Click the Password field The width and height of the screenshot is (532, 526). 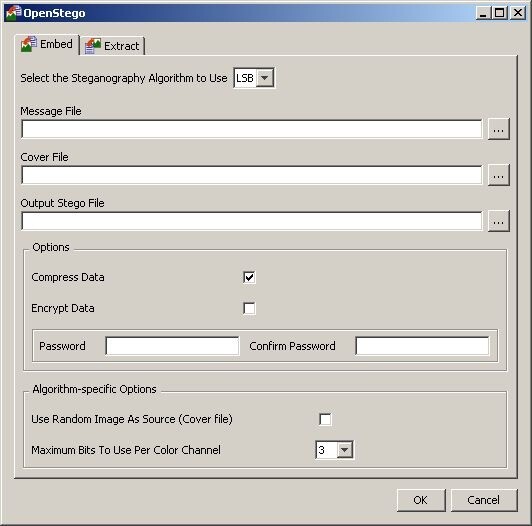click(172, 346)
